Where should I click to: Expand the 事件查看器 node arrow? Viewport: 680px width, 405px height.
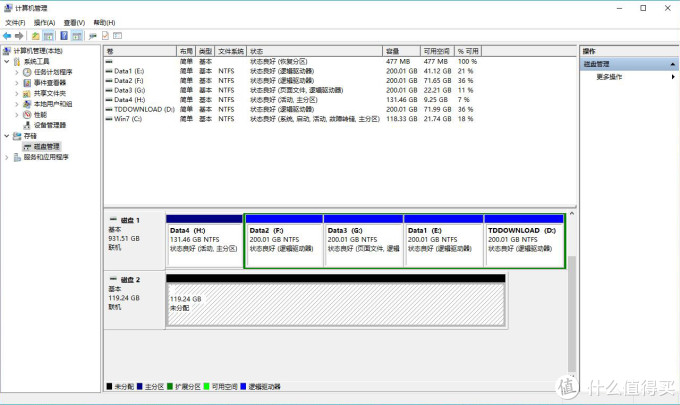[x=17, y=82]
